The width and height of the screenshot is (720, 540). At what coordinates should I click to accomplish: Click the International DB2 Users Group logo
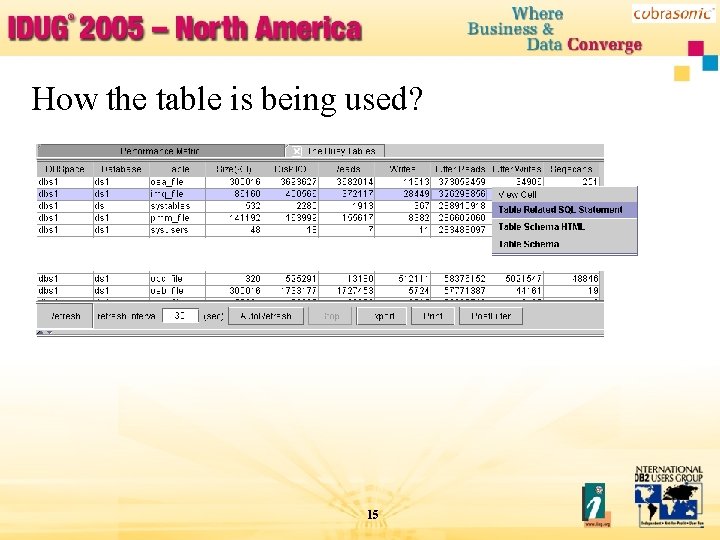669,496
